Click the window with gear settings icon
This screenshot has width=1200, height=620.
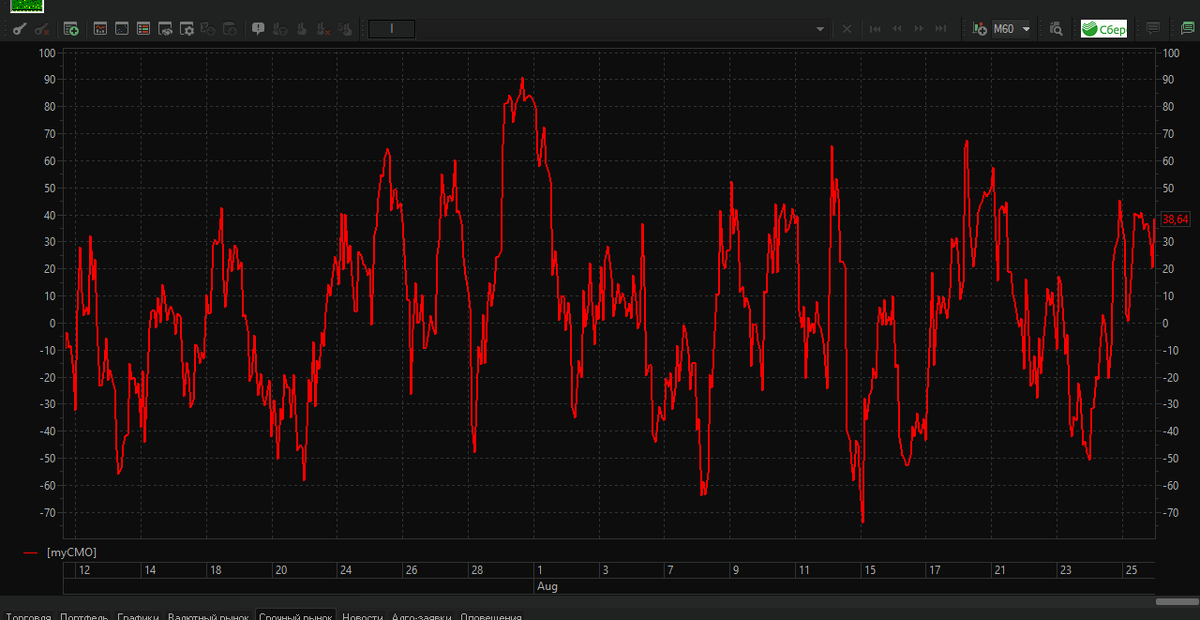187,29
